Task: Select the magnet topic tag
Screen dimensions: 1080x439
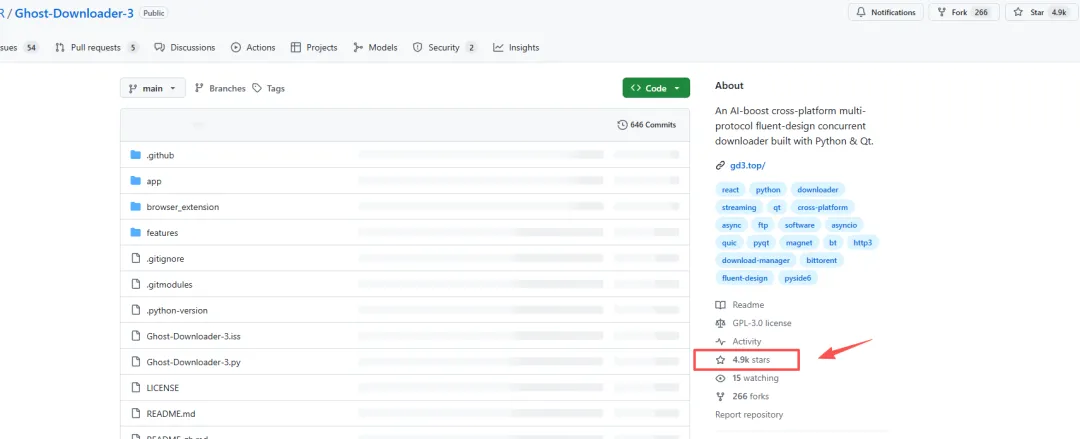Action: click(798, 243)
